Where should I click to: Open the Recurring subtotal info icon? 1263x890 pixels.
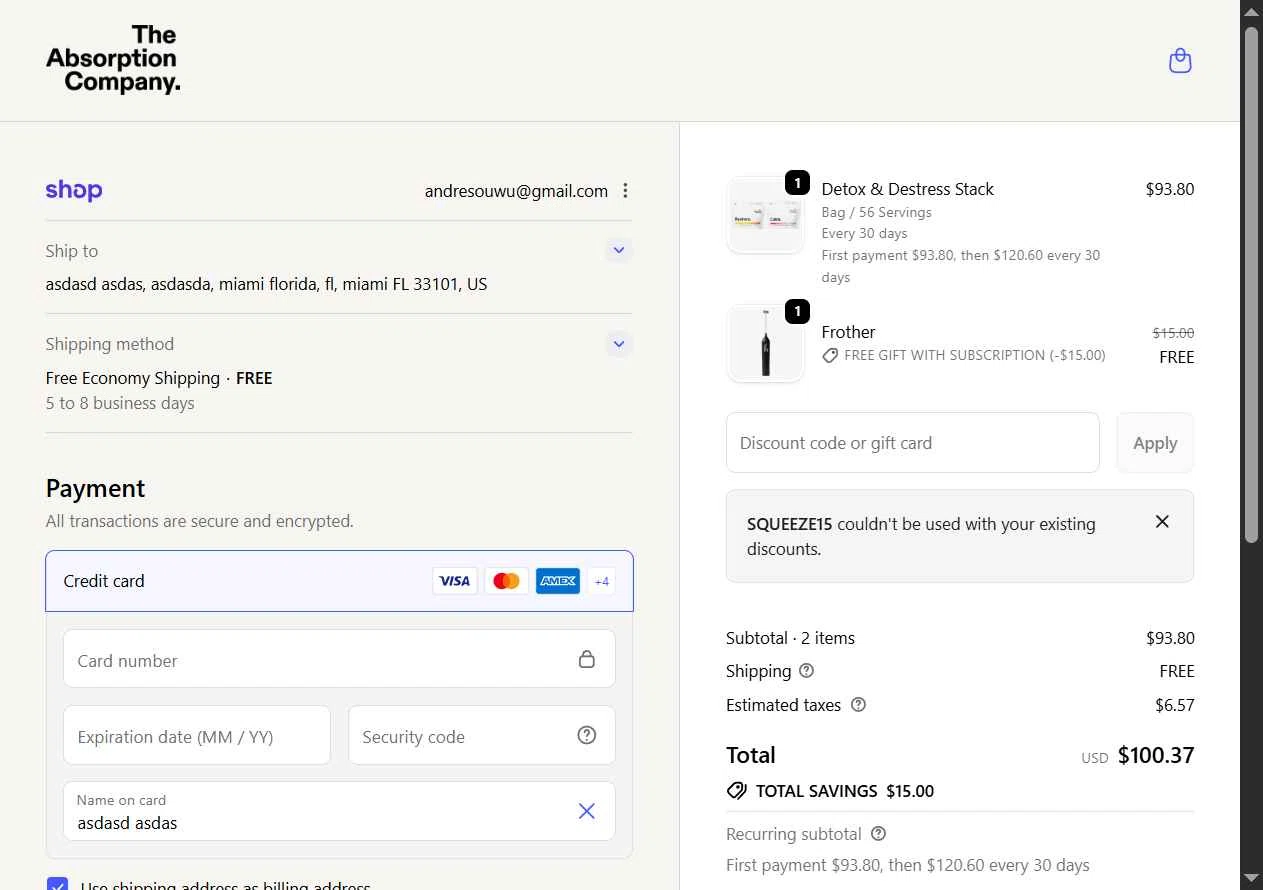878,834
